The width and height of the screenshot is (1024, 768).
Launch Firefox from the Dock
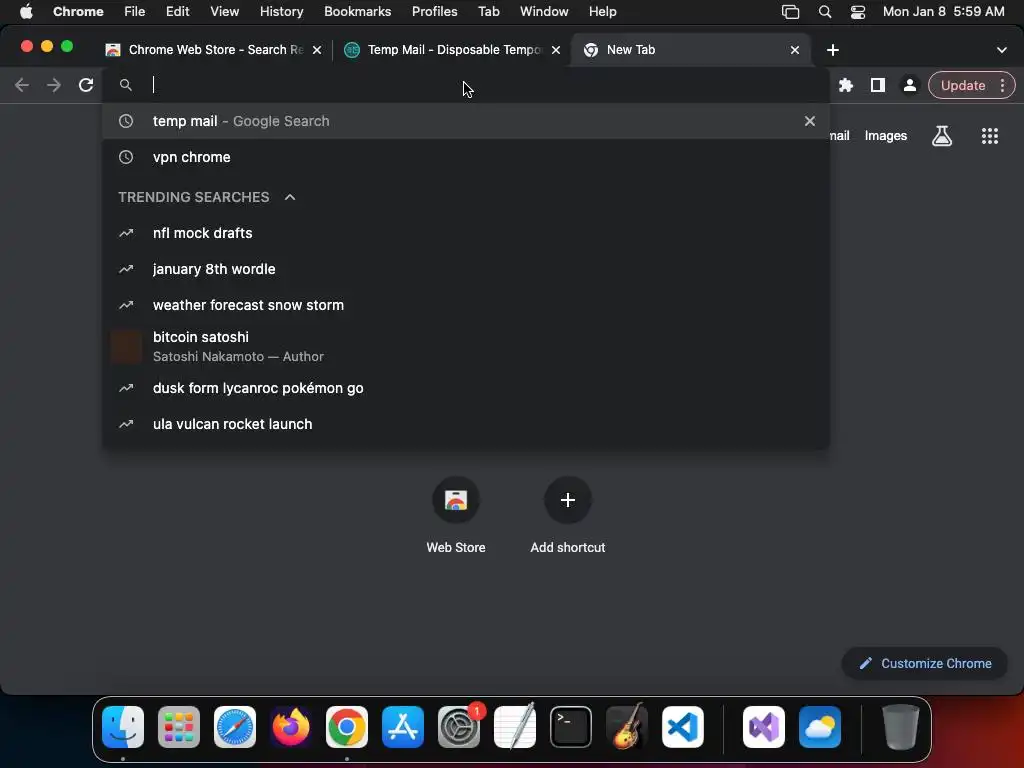pyautogui.click(x=291, y=727)
